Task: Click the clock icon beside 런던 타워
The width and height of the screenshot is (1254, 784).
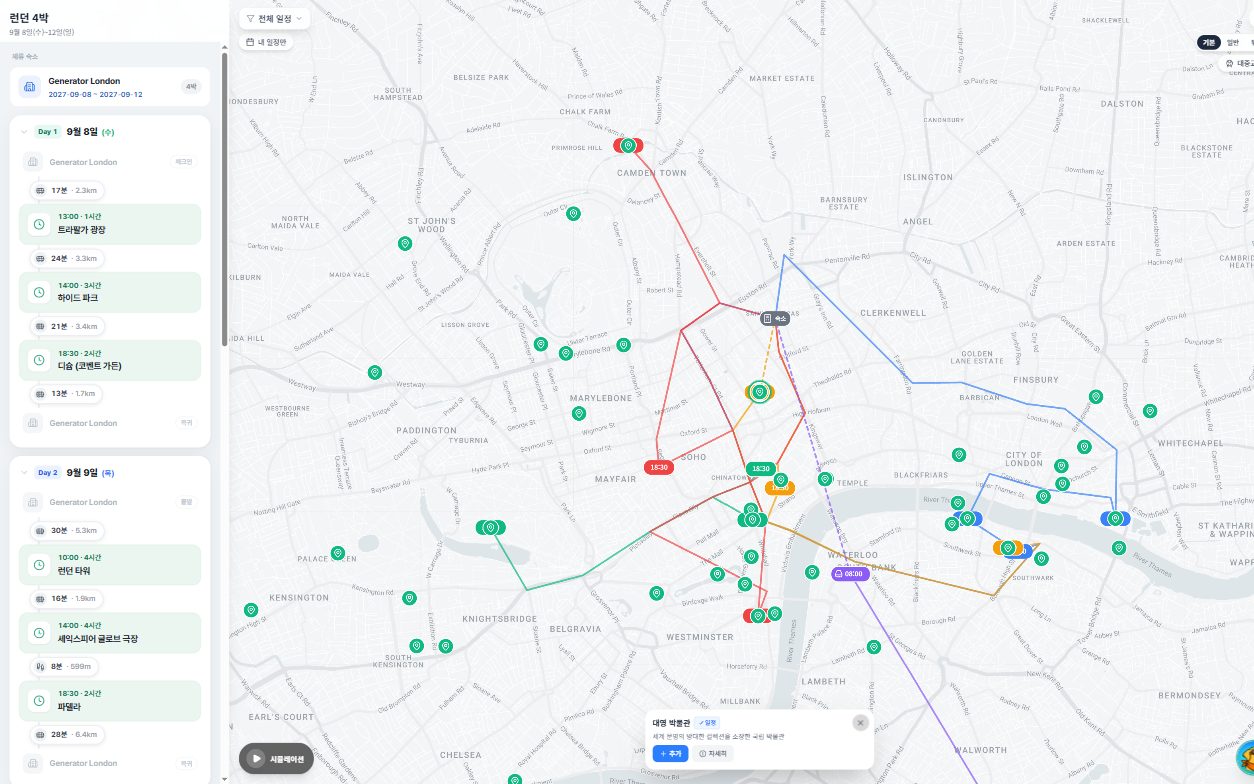Action: (39, 565)
